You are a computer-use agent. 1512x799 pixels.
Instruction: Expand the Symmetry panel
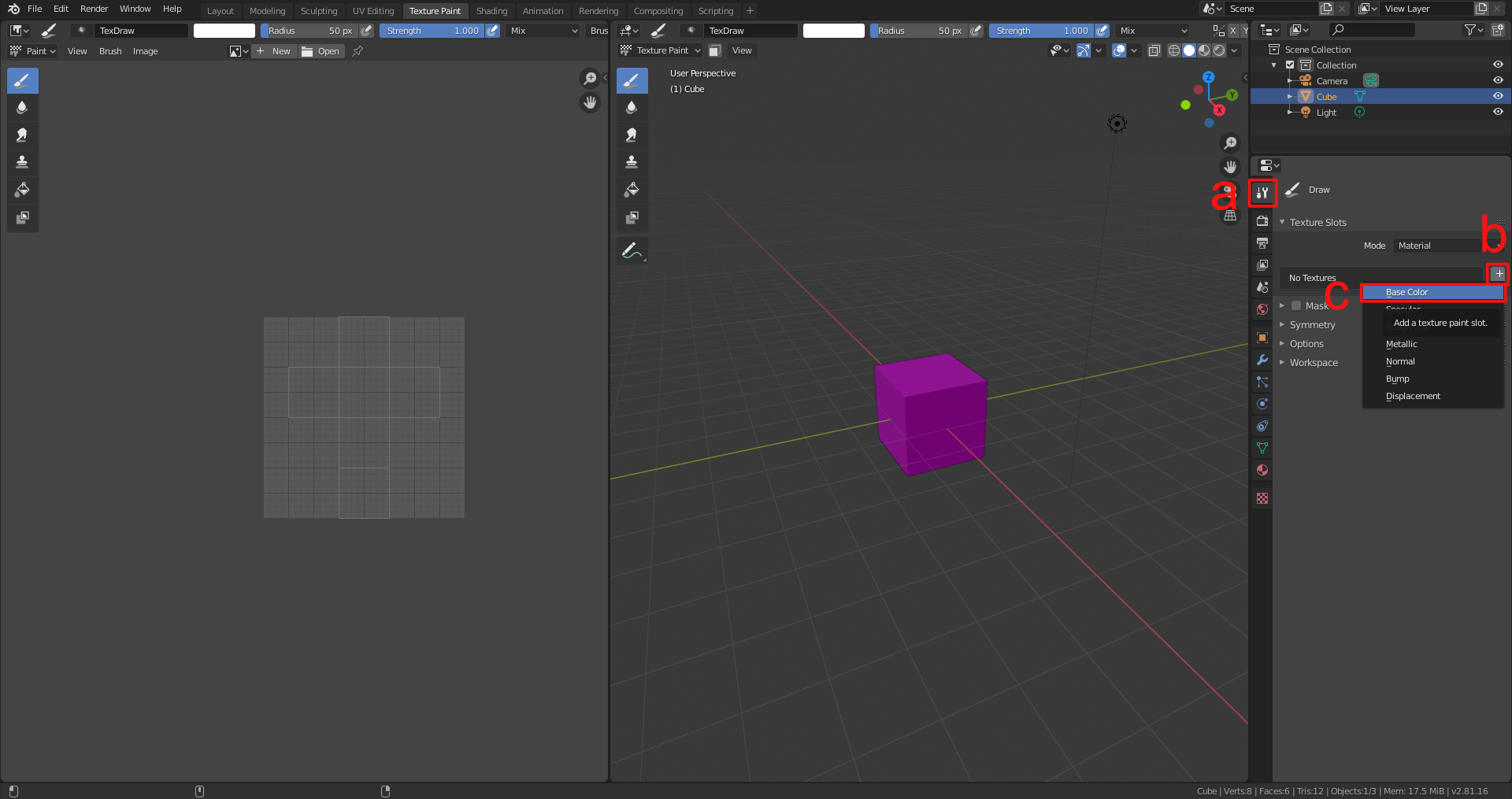1311,324
